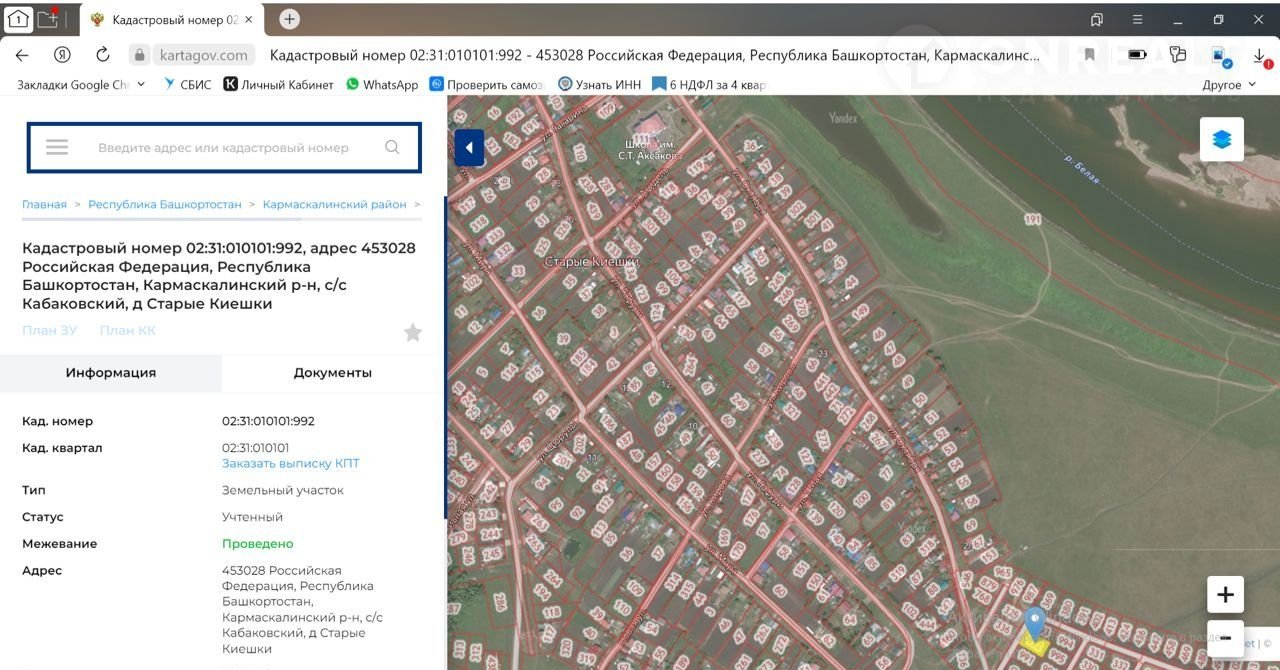Zoom out on the map
The image size is (1280, 670).
point(1225,638)
